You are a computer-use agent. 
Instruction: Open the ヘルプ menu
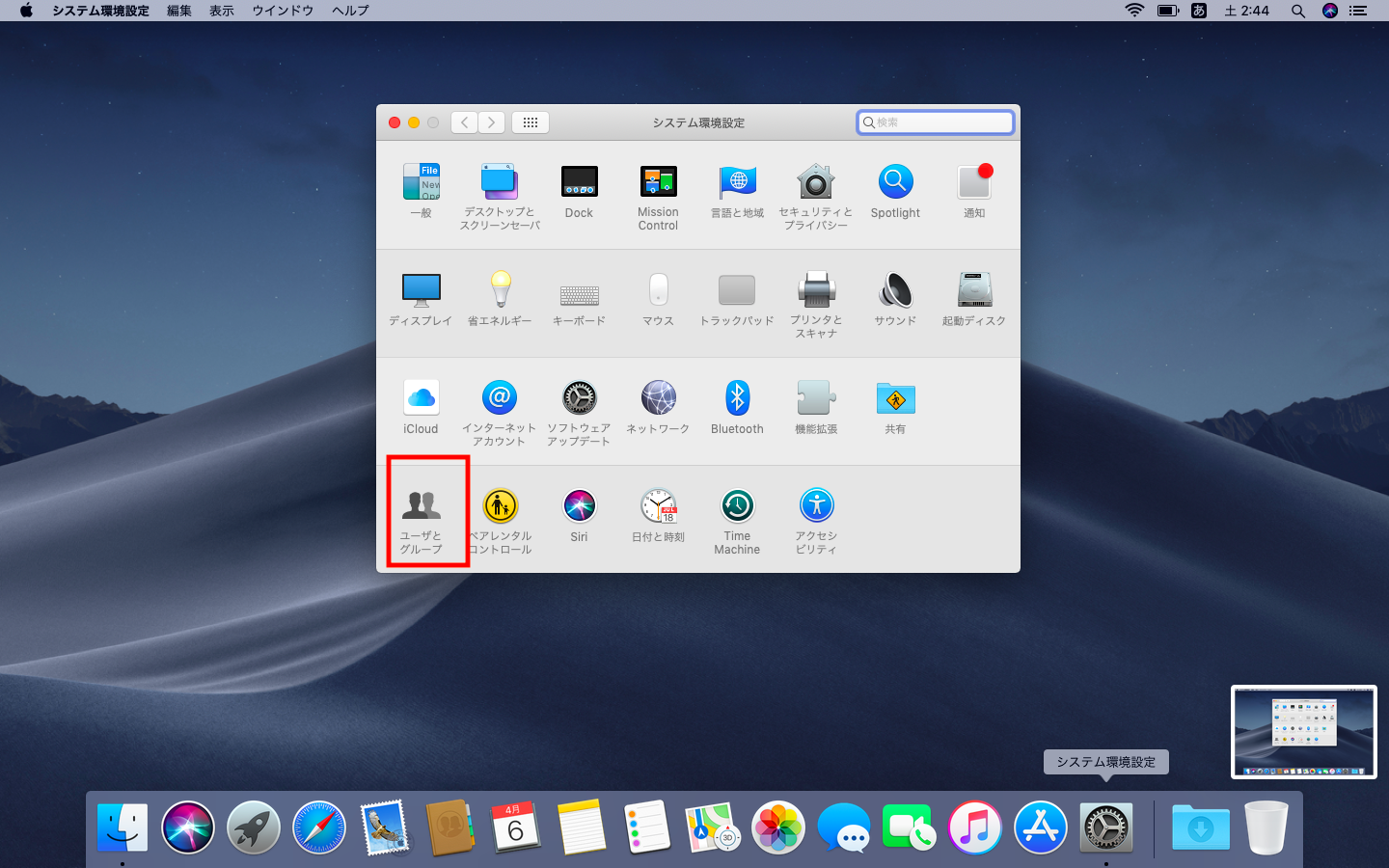350,11
